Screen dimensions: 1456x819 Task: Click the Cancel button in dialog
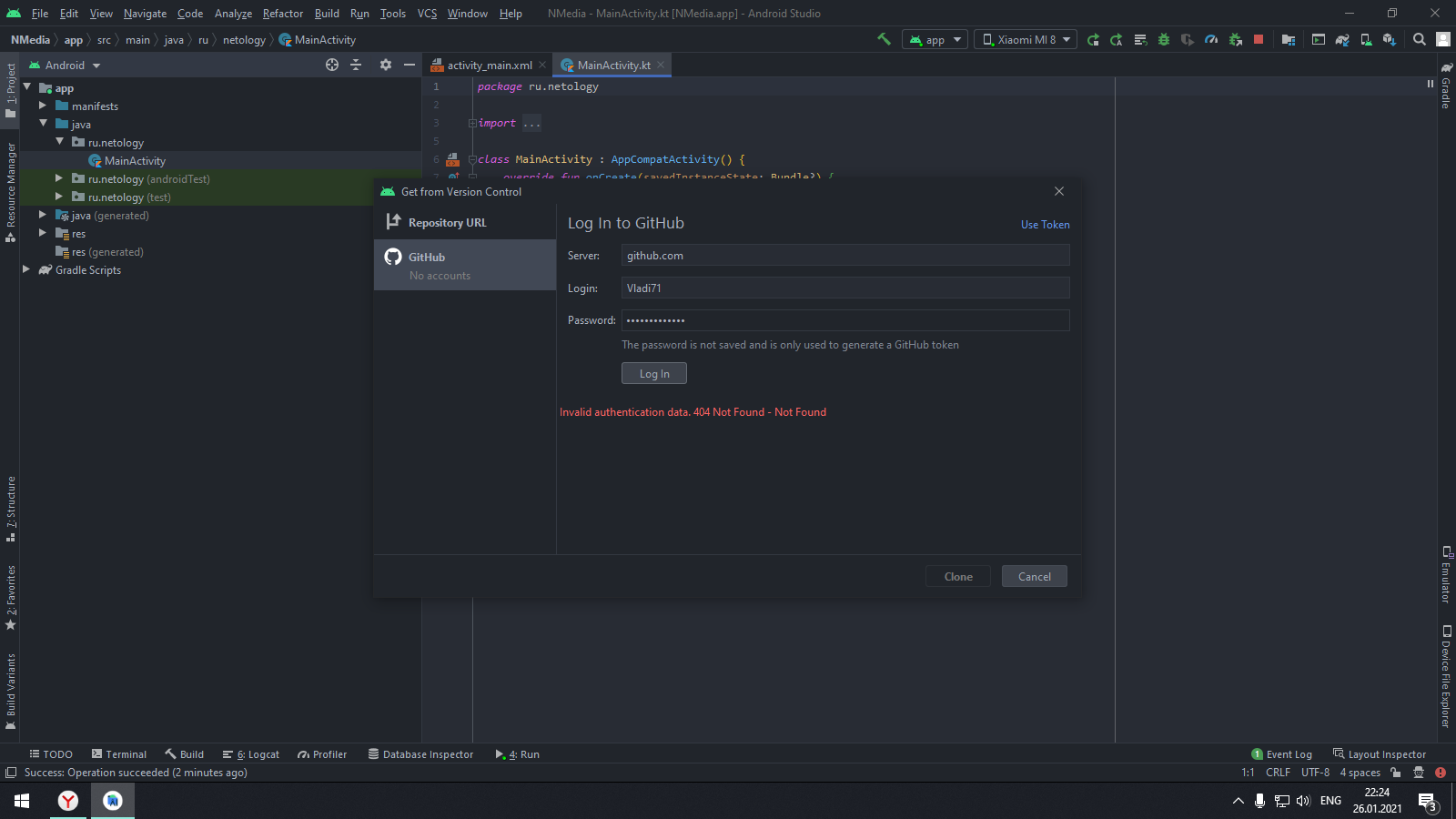[x=1035, y=576]
